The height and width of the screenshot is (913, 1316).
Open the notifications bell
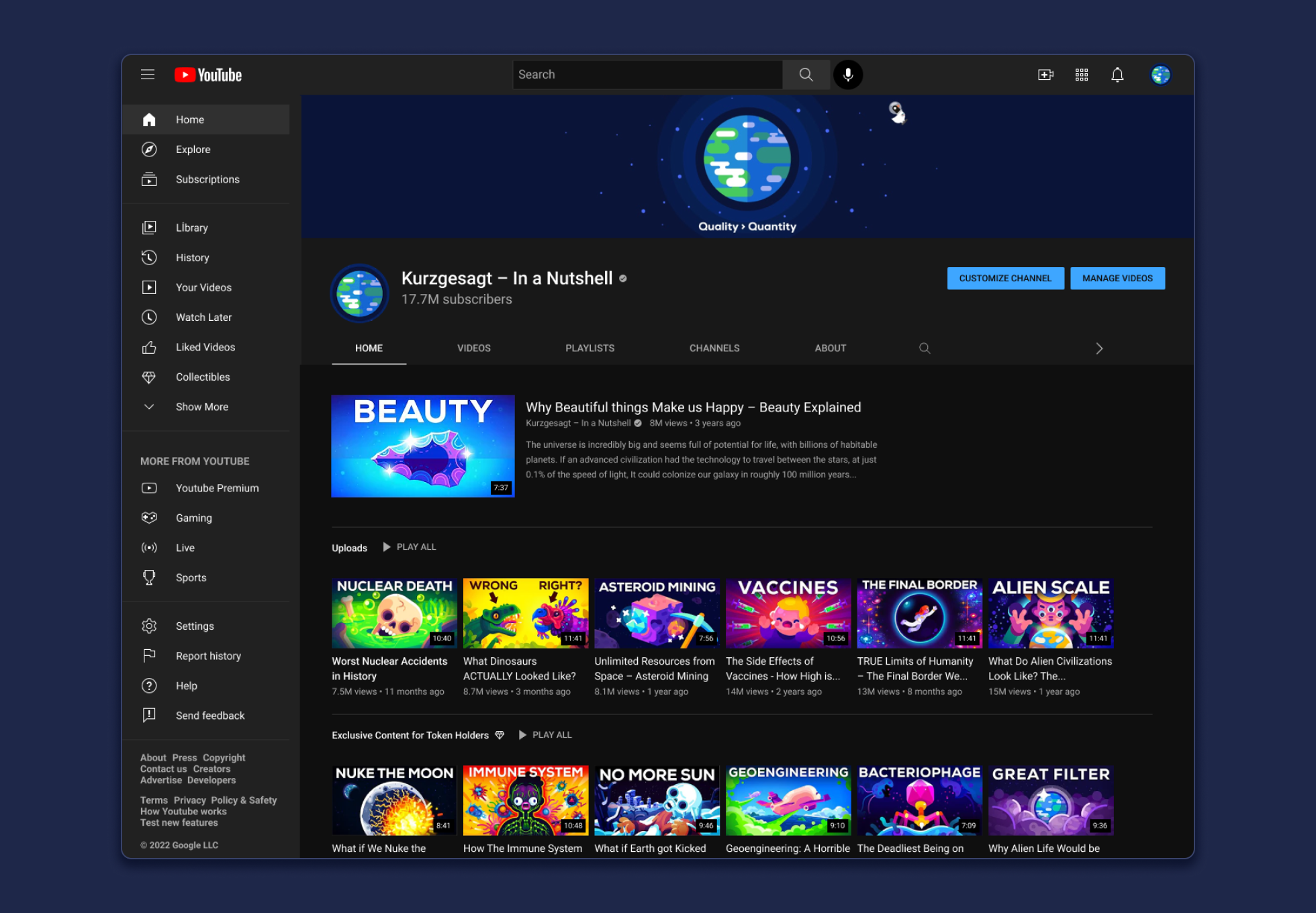point(1117,75)
